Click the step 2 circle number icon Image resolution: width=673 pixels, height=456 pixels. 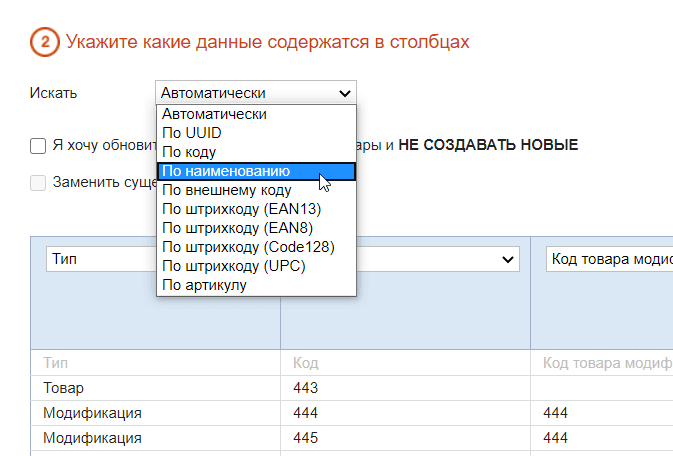[x=44, y=42]
